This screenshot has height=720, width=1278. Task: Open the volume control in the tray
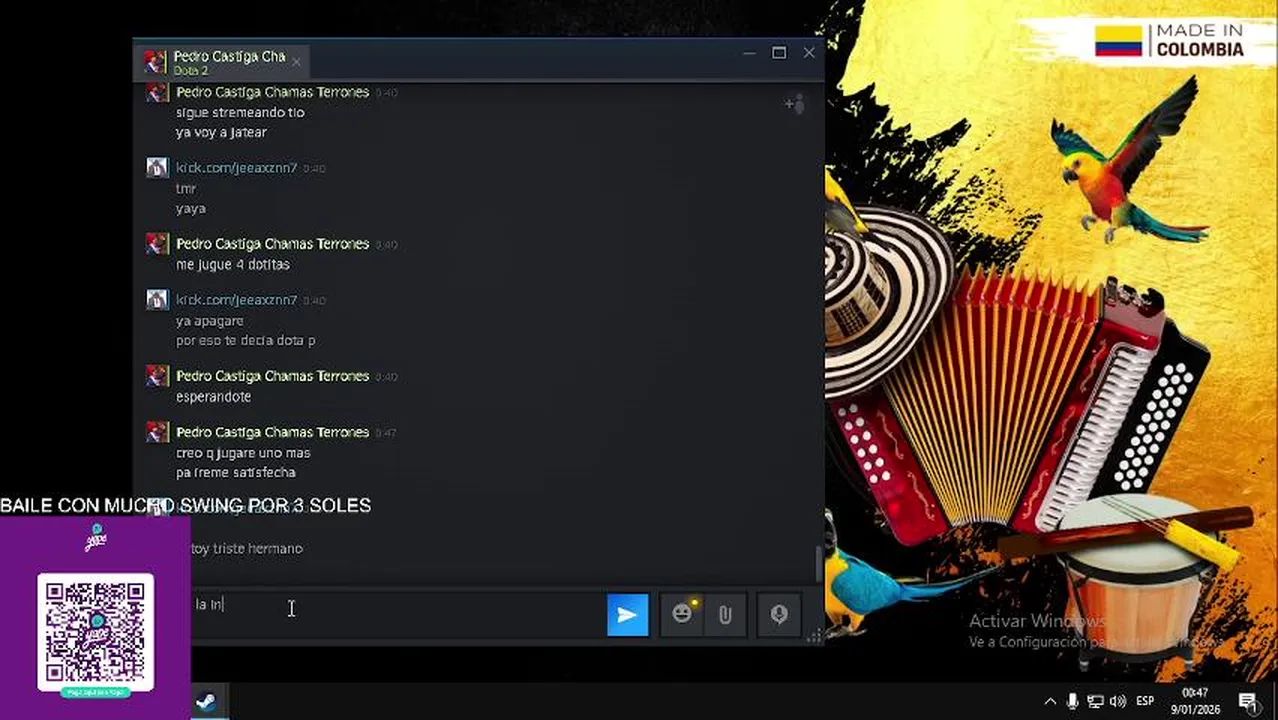[1118, 701]
